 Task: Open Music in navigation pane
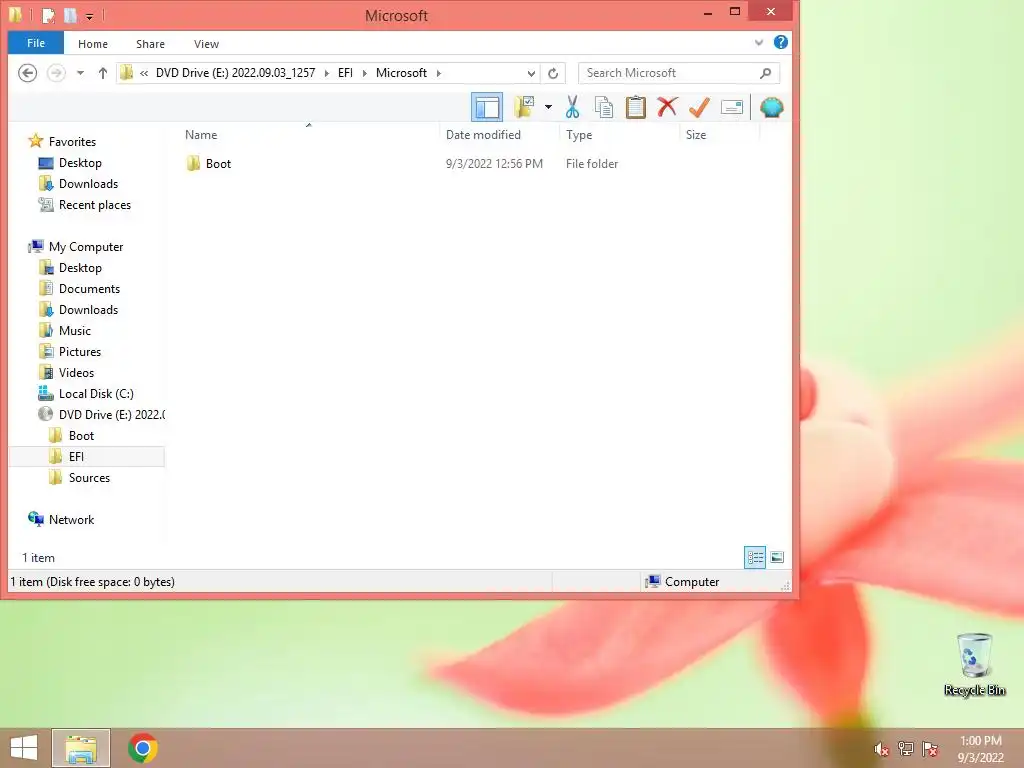[x=74, y=330]
